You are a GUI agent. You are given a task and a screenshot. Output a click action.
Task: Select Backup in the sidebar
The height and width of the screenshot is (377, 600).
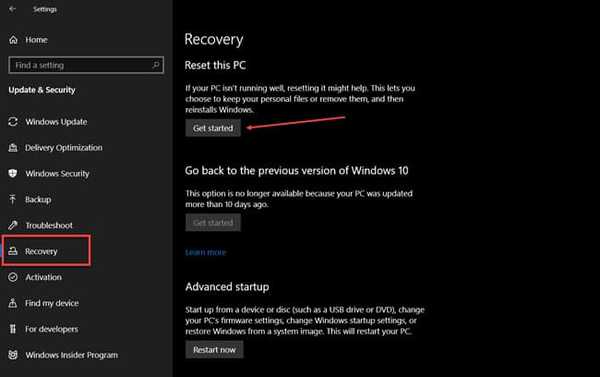pyautogui.click(x=38, y=199)
